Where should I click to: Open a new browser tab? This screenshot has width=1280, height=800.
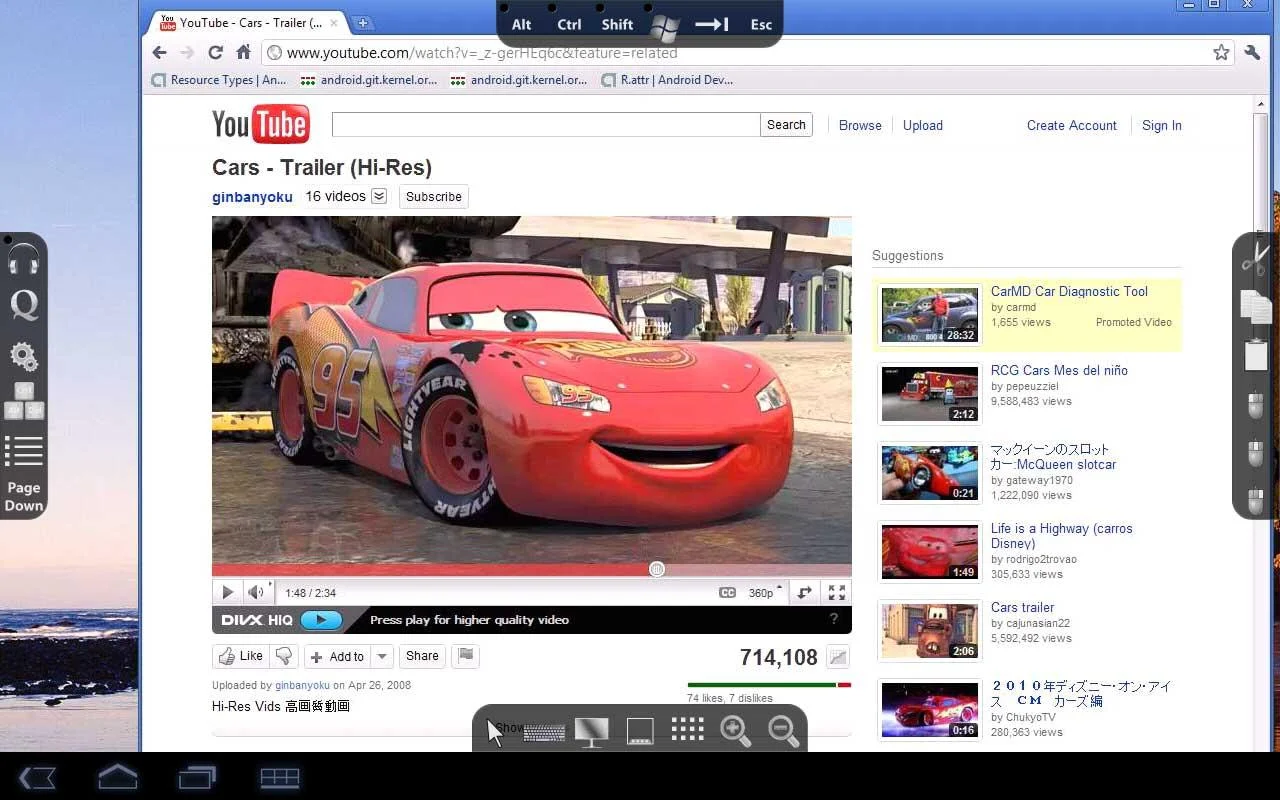click(x=362, y=22)
